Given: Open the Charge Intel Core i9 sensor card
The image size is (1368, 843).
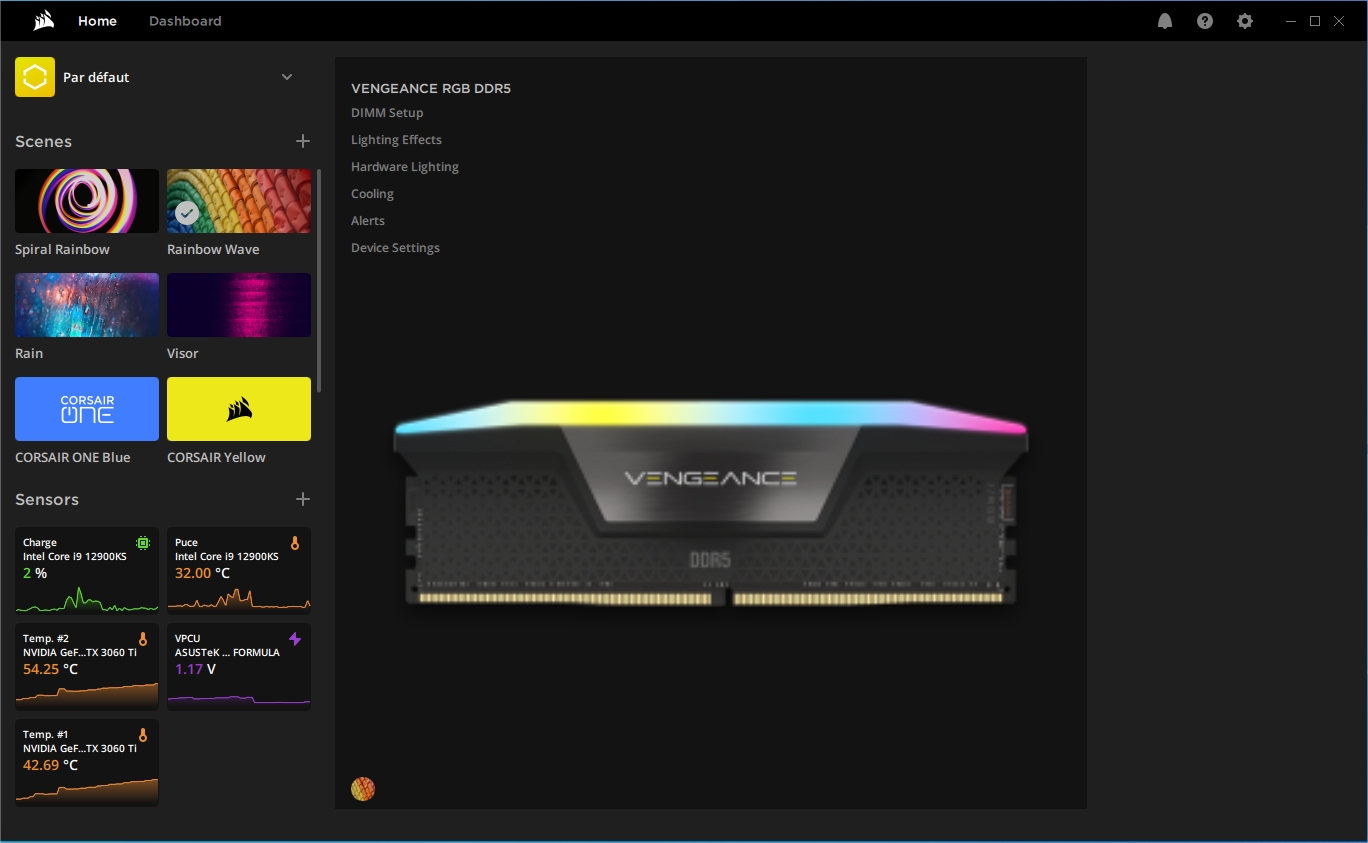Looking at the screenshot, I should point(87,570).
